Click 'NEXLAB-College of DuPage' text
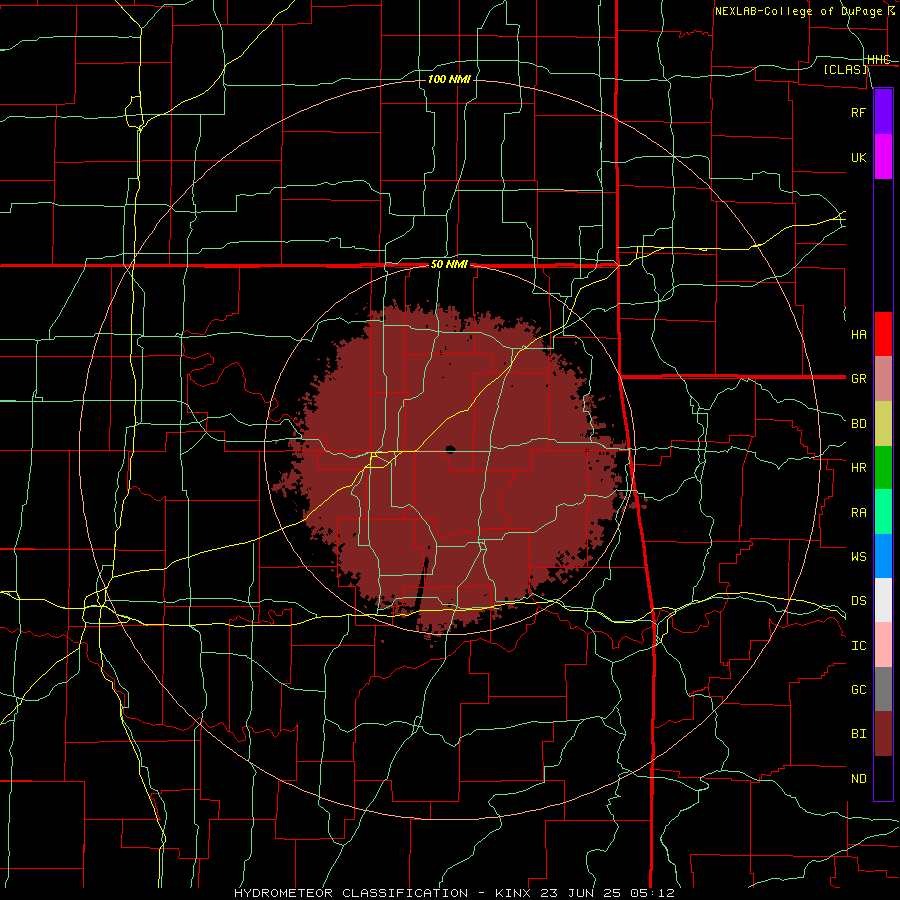The height and width of the screenshot is (900, 900). (800, 11)
